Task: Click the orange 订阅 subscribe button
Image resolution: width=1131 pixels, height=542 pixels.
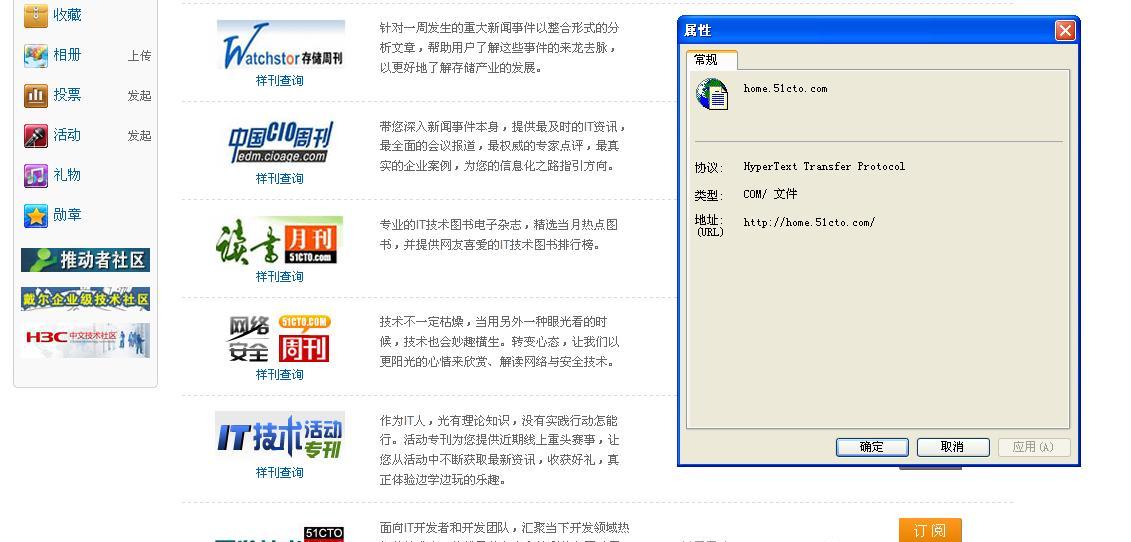Action: pyautogui.click(x=930, y=530)
